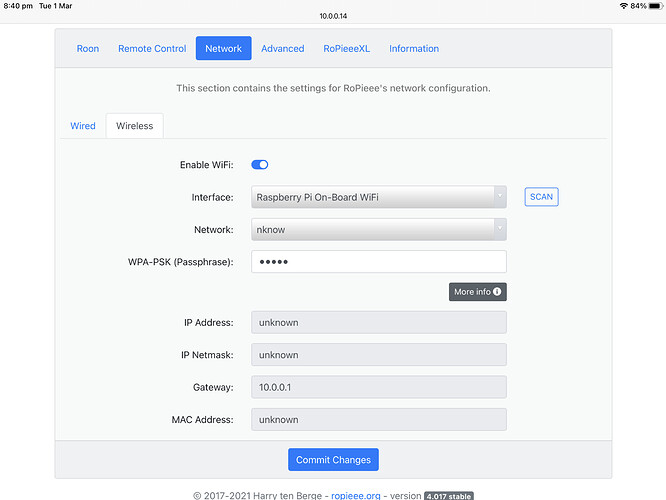Go to the RoPieeeXL tab
This screenshot has width=666, height=500.
tap(347, 48)
